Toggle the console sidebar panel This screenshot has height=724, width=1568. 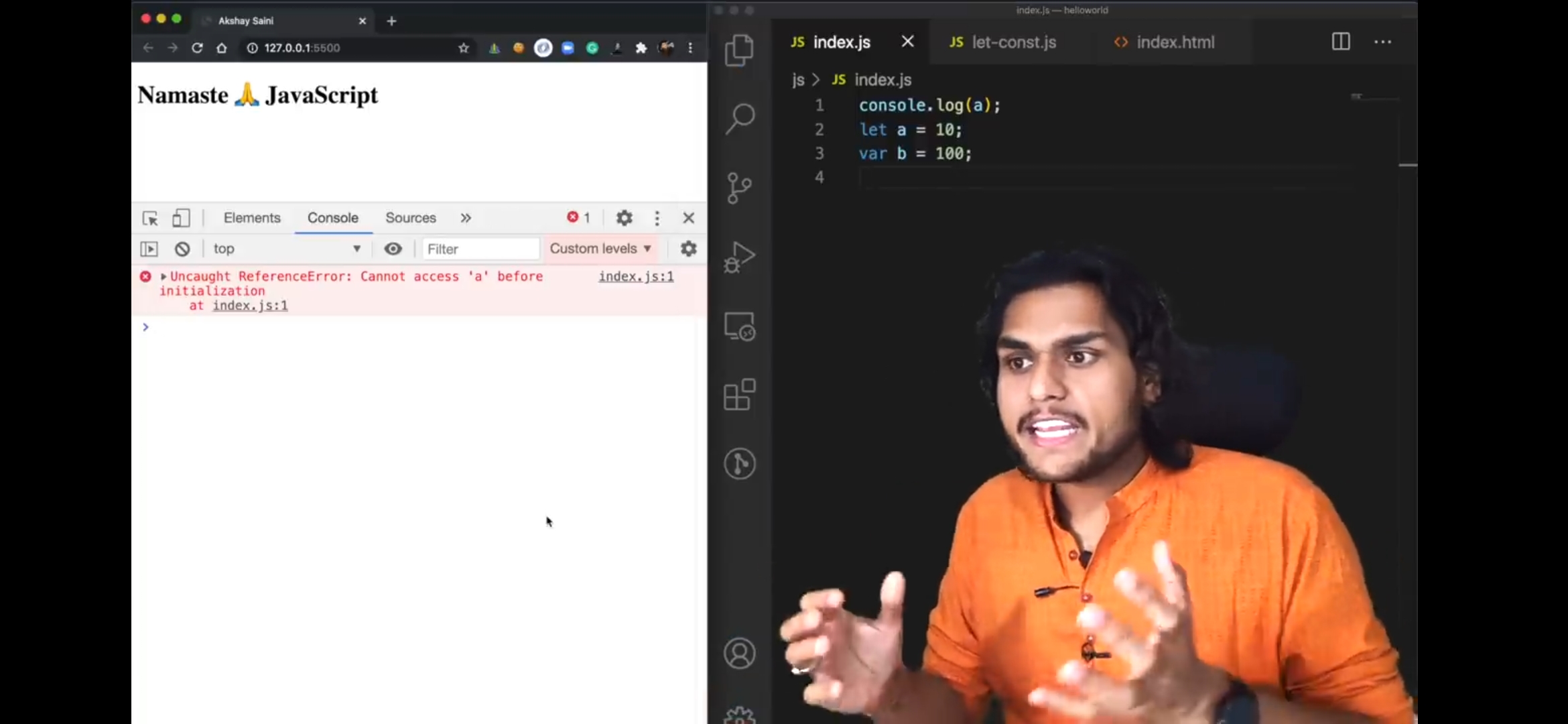[x=149, y=249]
